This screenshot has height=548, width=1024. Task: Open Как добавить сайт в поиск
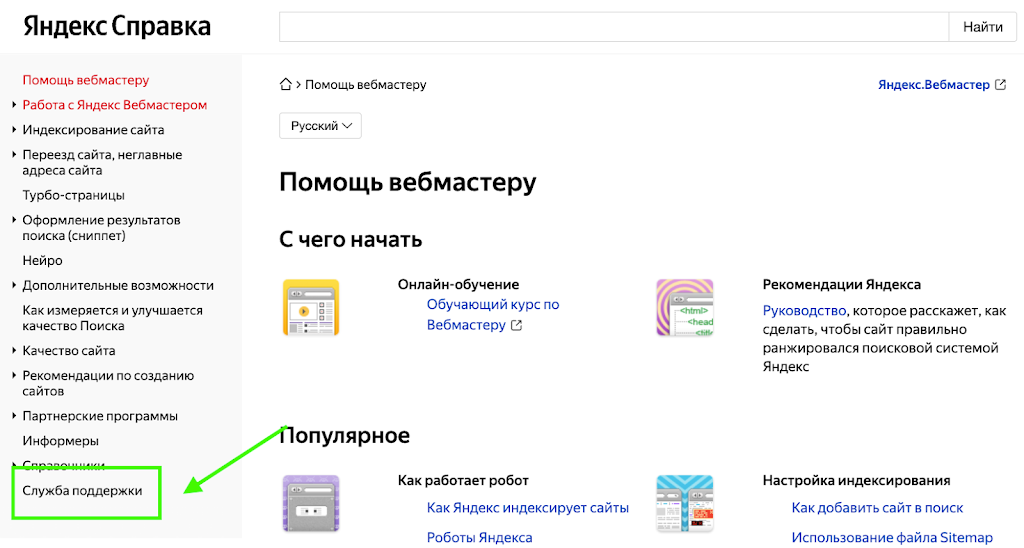click(x=877, y=508)
